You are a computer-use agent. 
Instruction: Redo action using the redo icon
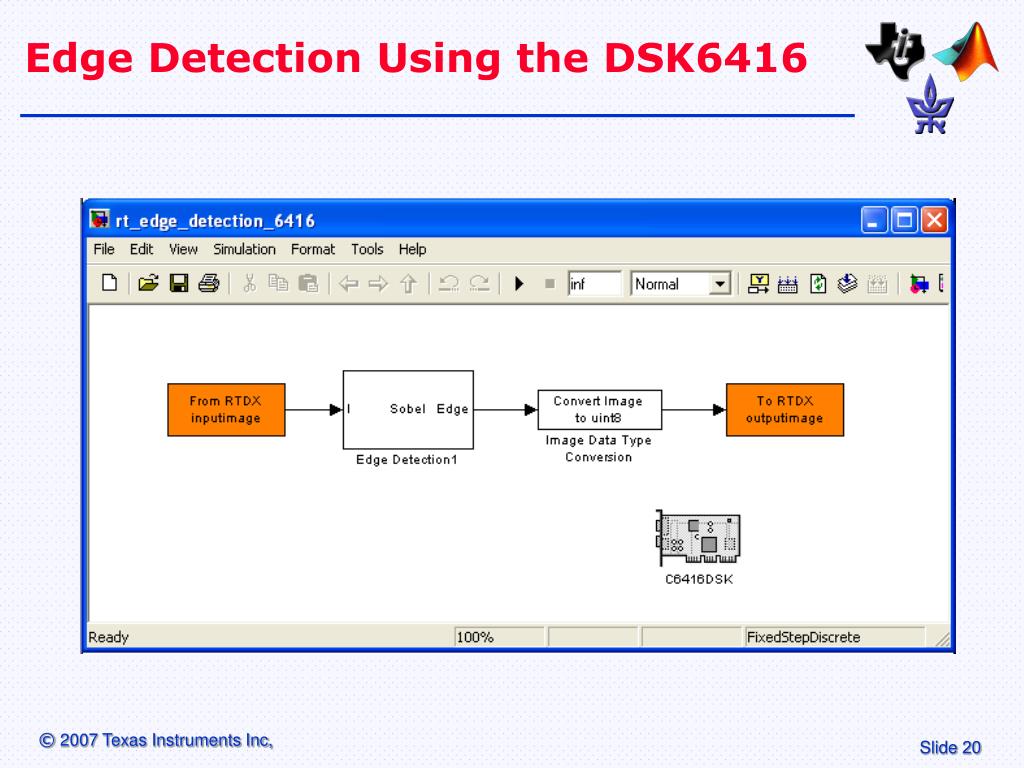pyautogui.click(x=479, y=283)
